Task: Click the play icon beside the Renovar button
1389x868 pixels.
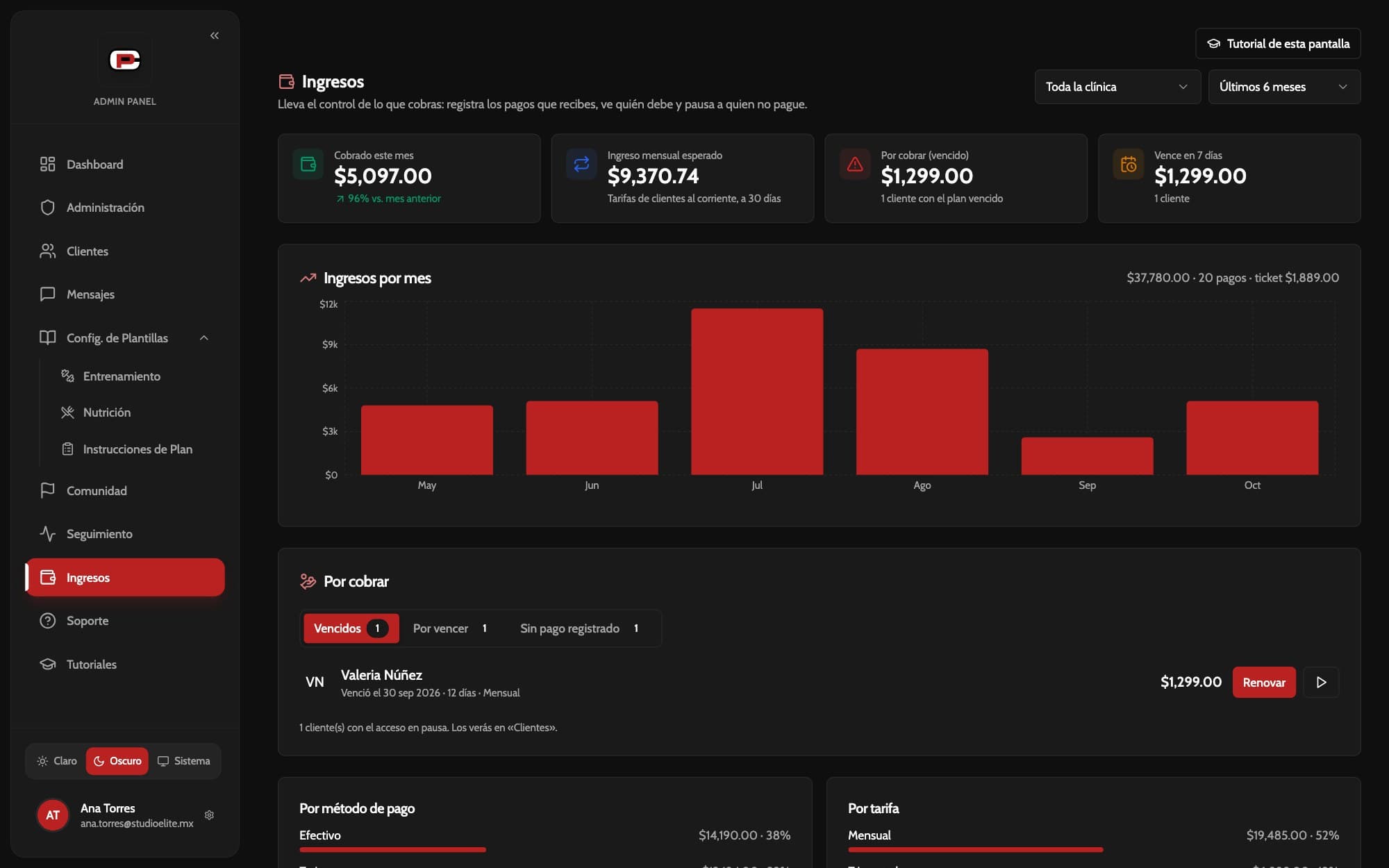Action: (1321, 683)
